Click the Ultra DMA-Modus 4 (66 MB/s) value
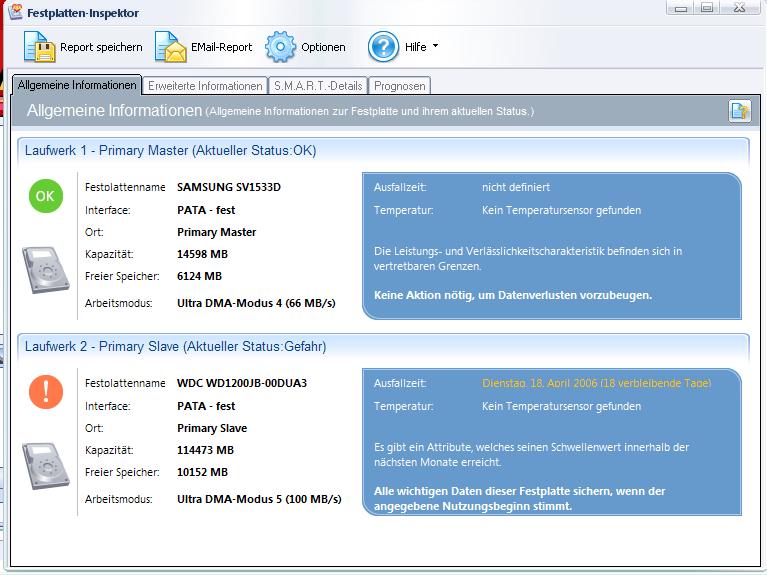This screenshot has height=575, width=767. (x=256, y=303)
